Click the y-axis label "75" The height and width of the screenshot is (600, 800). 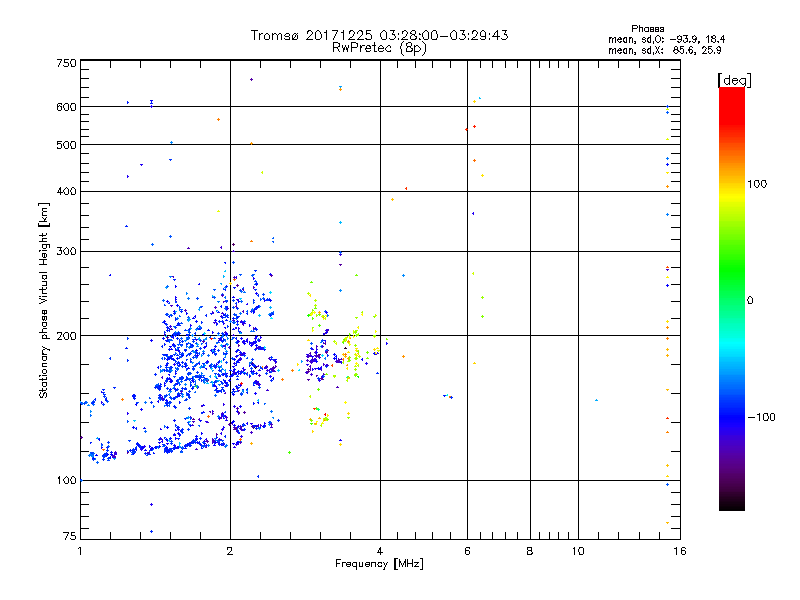point(70,536)
